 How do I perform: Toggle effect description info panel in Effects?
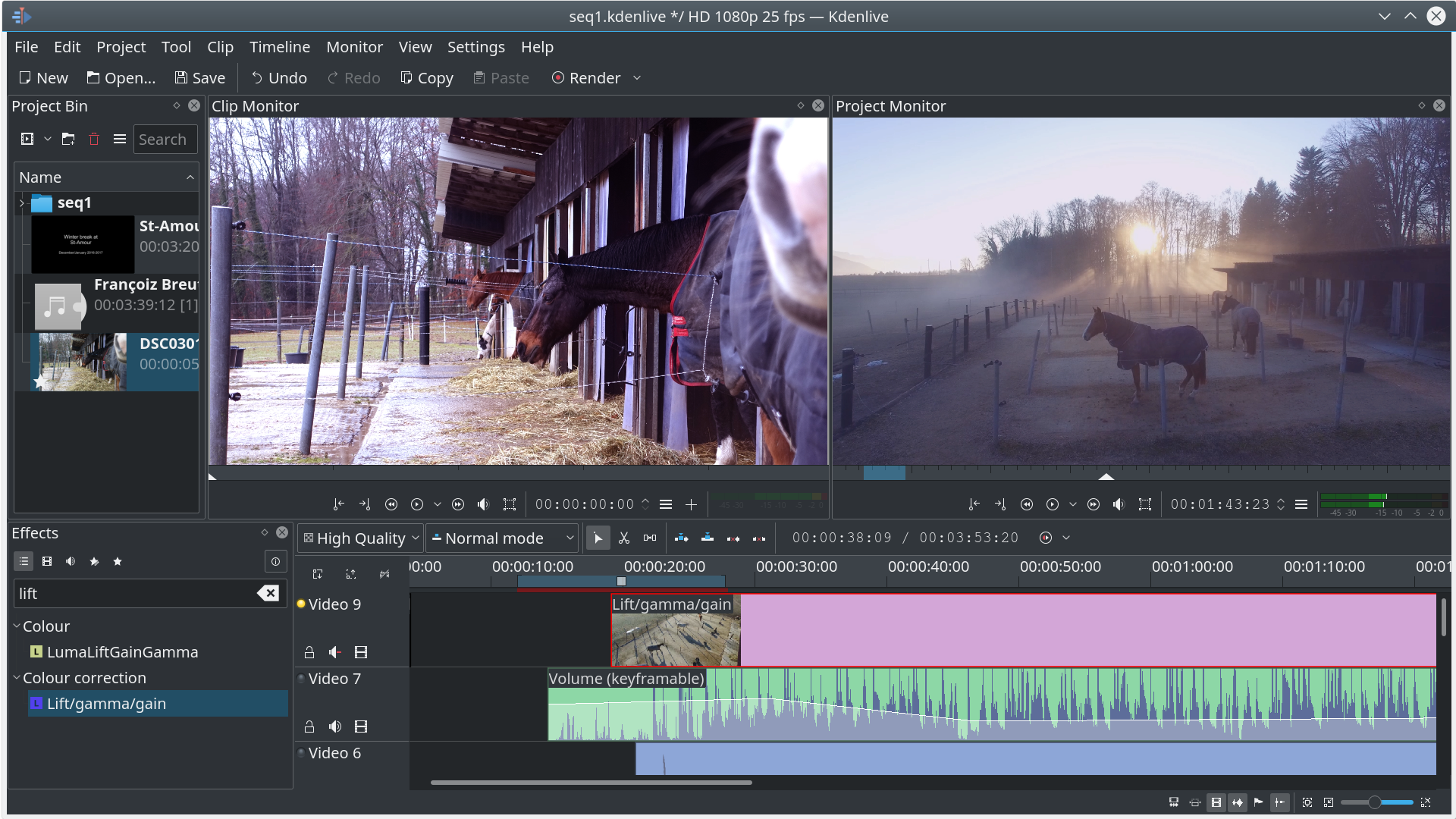(275, 561)
